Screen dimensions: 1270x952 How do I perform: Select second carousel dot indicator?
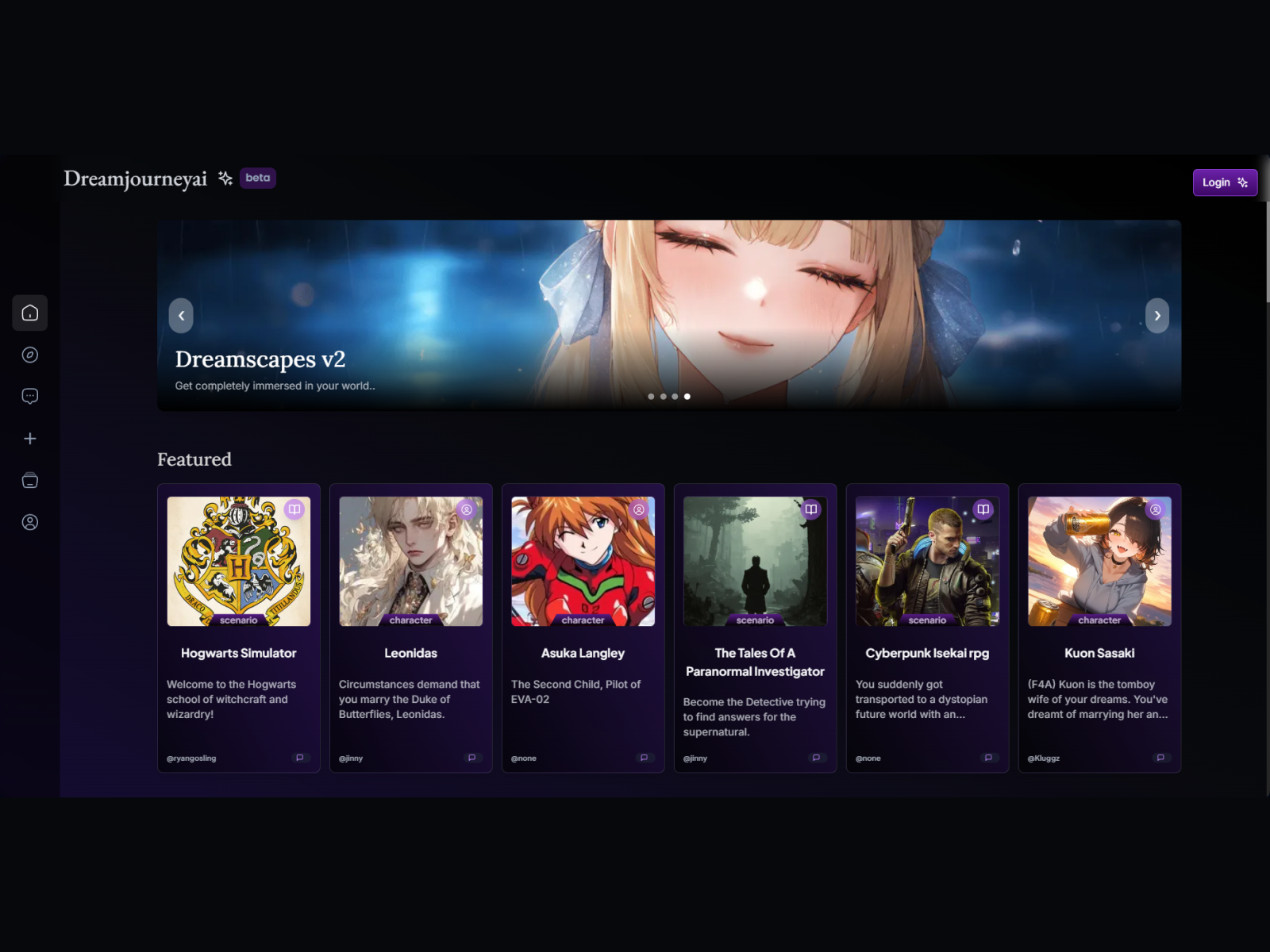663,397
